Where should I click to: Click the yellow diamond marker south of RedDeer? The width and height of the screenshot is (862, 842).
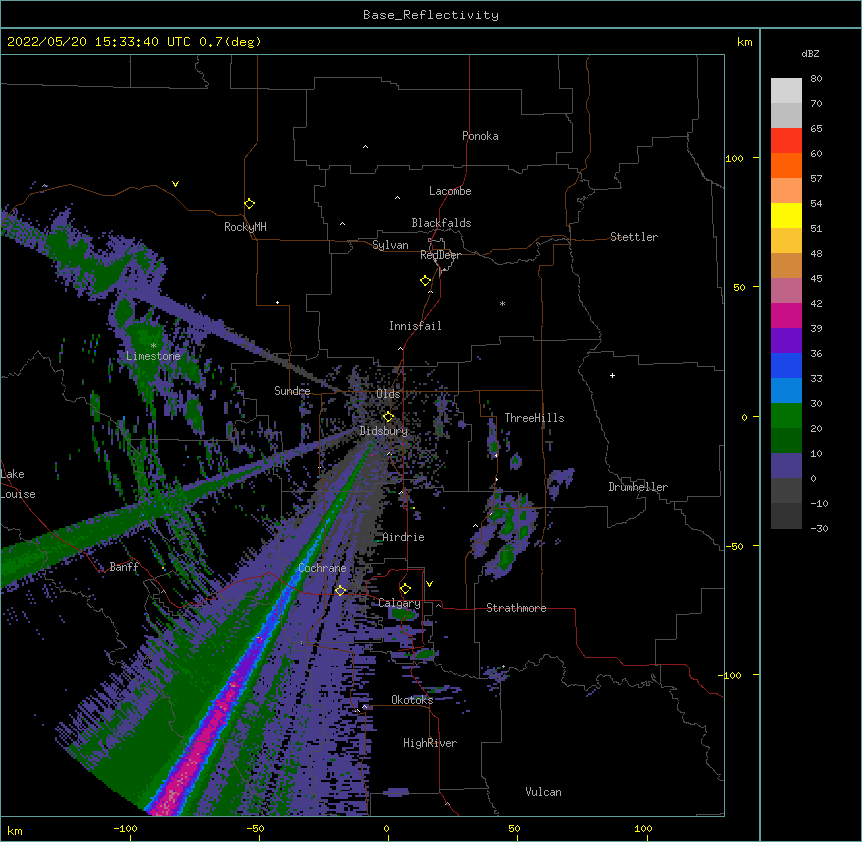(425, 281)
